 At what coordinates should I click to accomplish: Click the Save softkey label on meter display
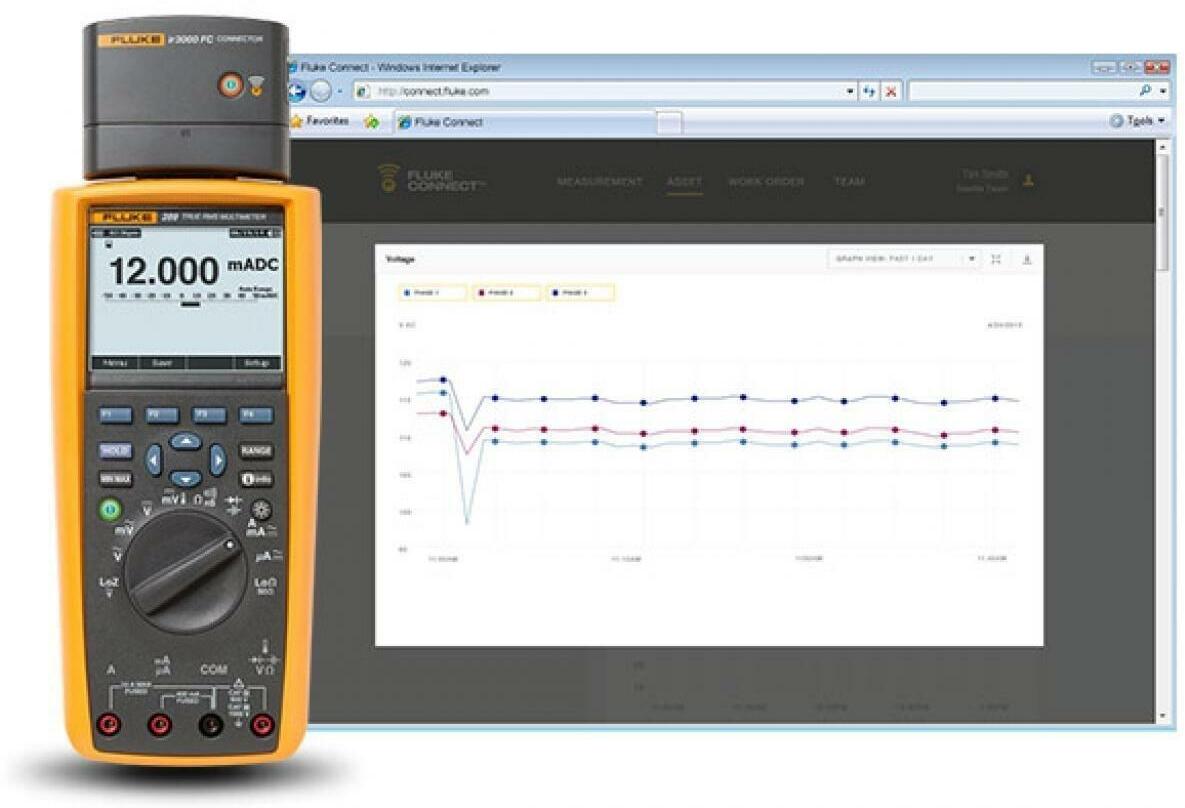[x=162, y=364]
